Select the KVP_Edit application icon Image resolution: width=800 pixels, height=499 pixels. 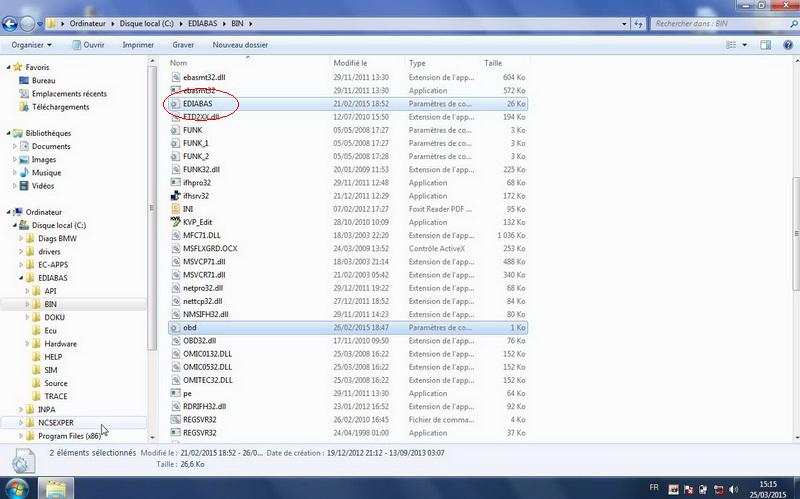click(175, 222)
